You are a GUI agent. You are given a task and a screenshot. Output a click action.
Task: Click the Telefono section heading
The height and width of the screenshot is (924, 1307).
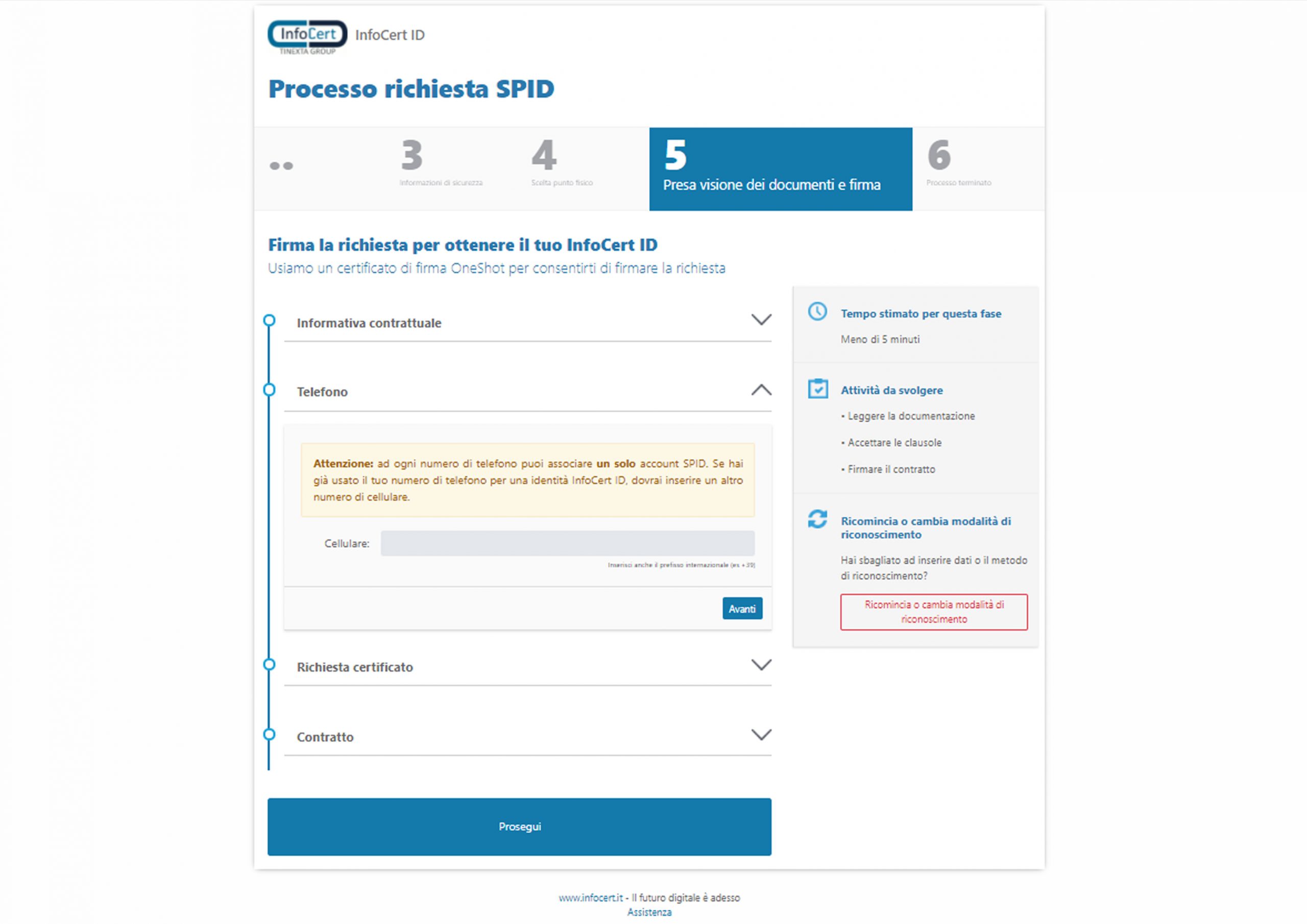coord(322,392)
